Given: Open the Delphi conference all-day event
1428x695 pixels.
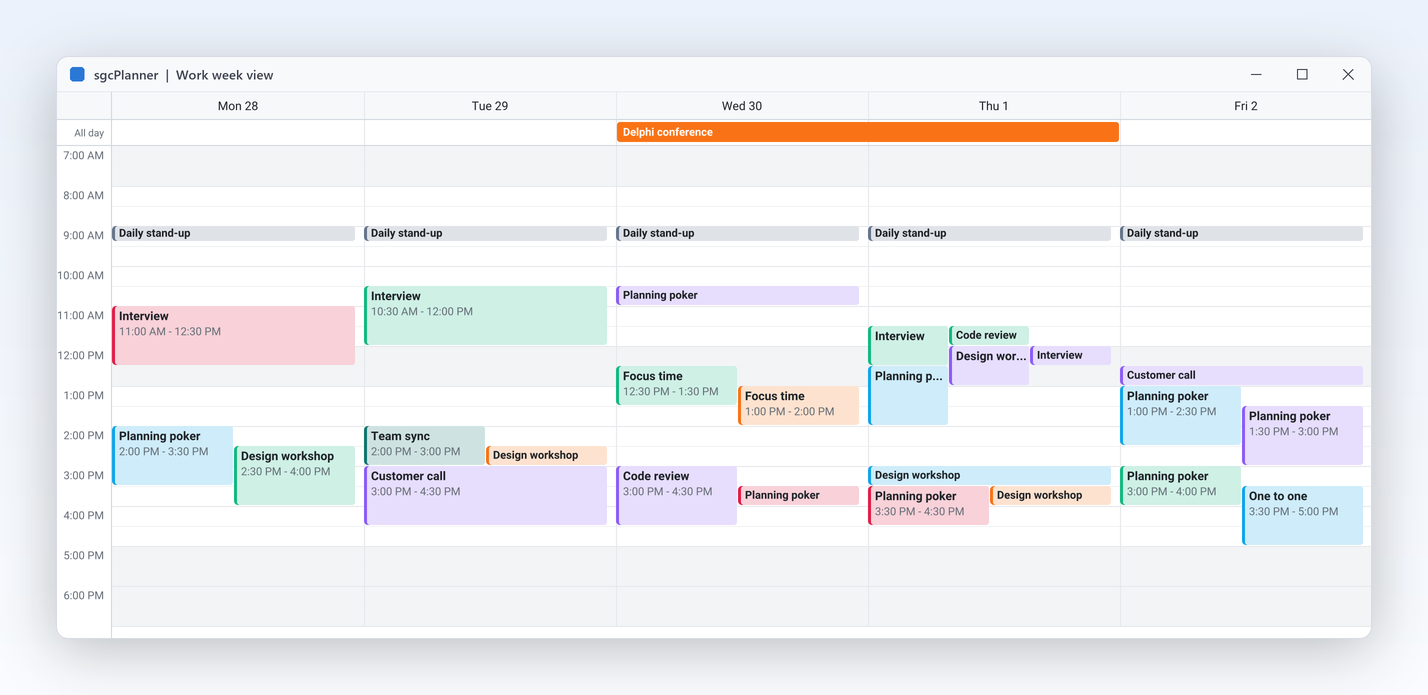Looking at the screenshot, I should tap(868, 132).
